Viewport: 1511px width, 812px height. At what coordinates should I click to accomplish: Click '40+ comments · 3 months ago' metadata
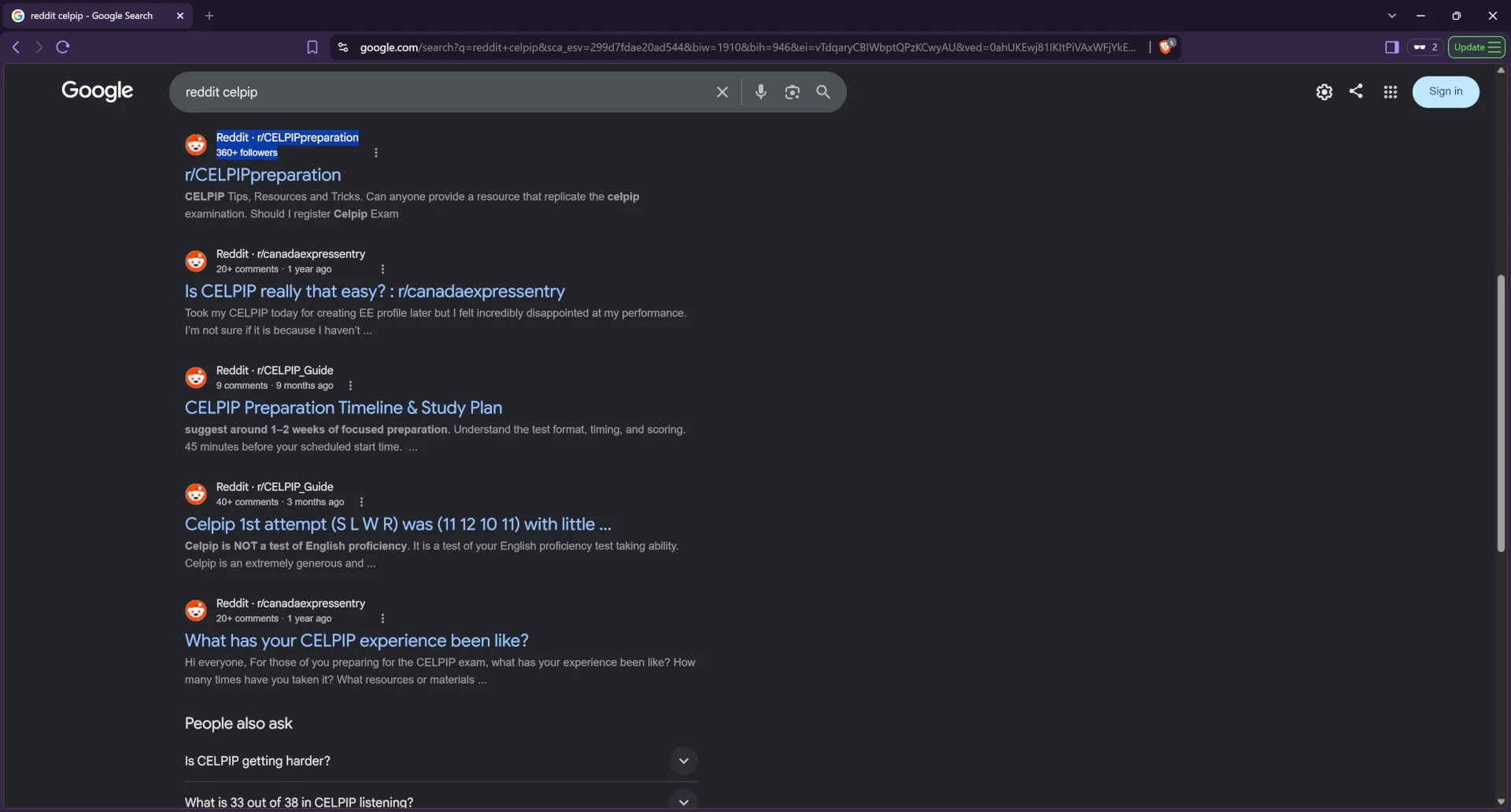tap(280, 502)
